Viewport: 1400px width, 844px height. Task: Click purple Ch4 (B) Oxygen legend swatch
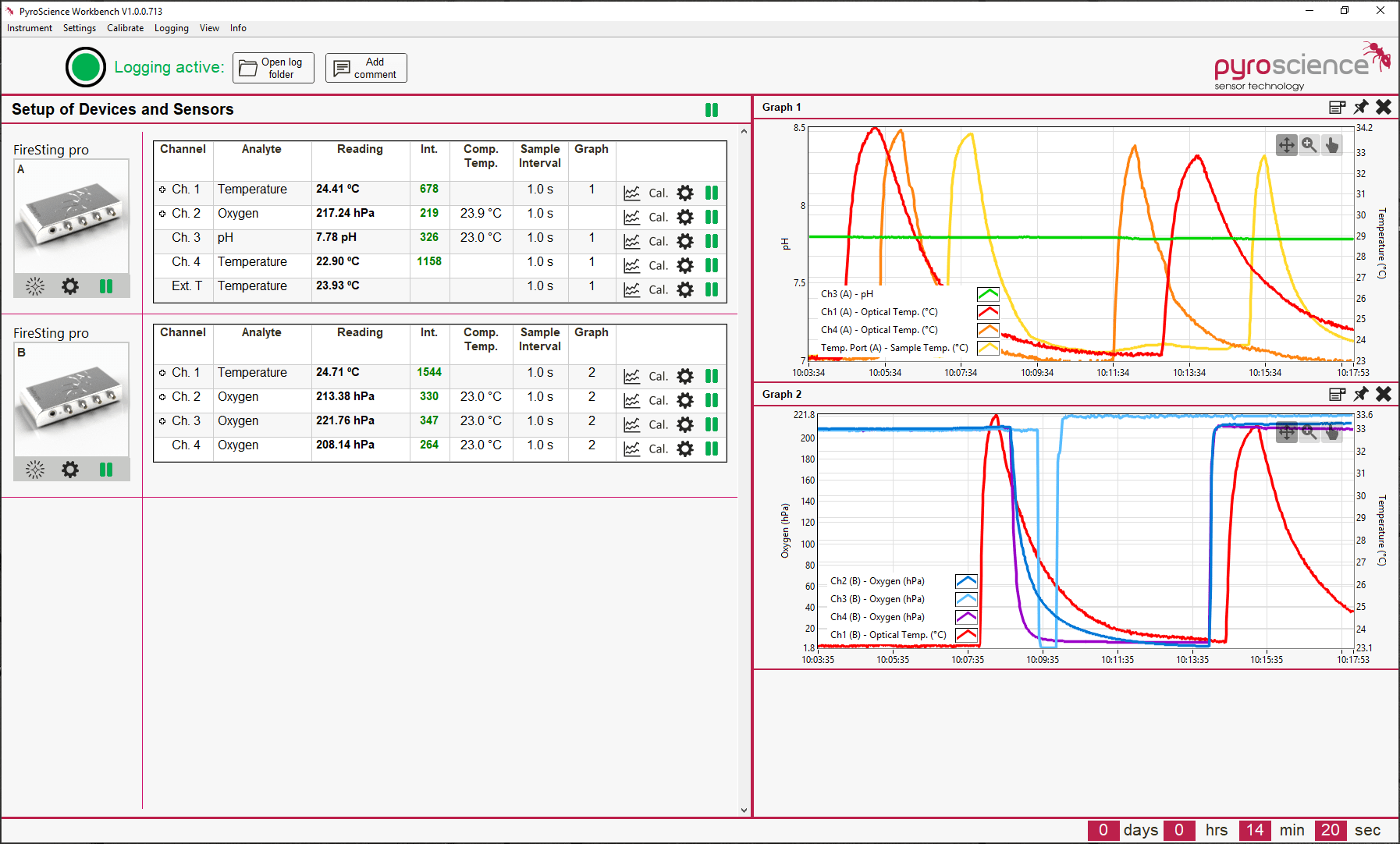pyautogui.click(x=966, y=617)
